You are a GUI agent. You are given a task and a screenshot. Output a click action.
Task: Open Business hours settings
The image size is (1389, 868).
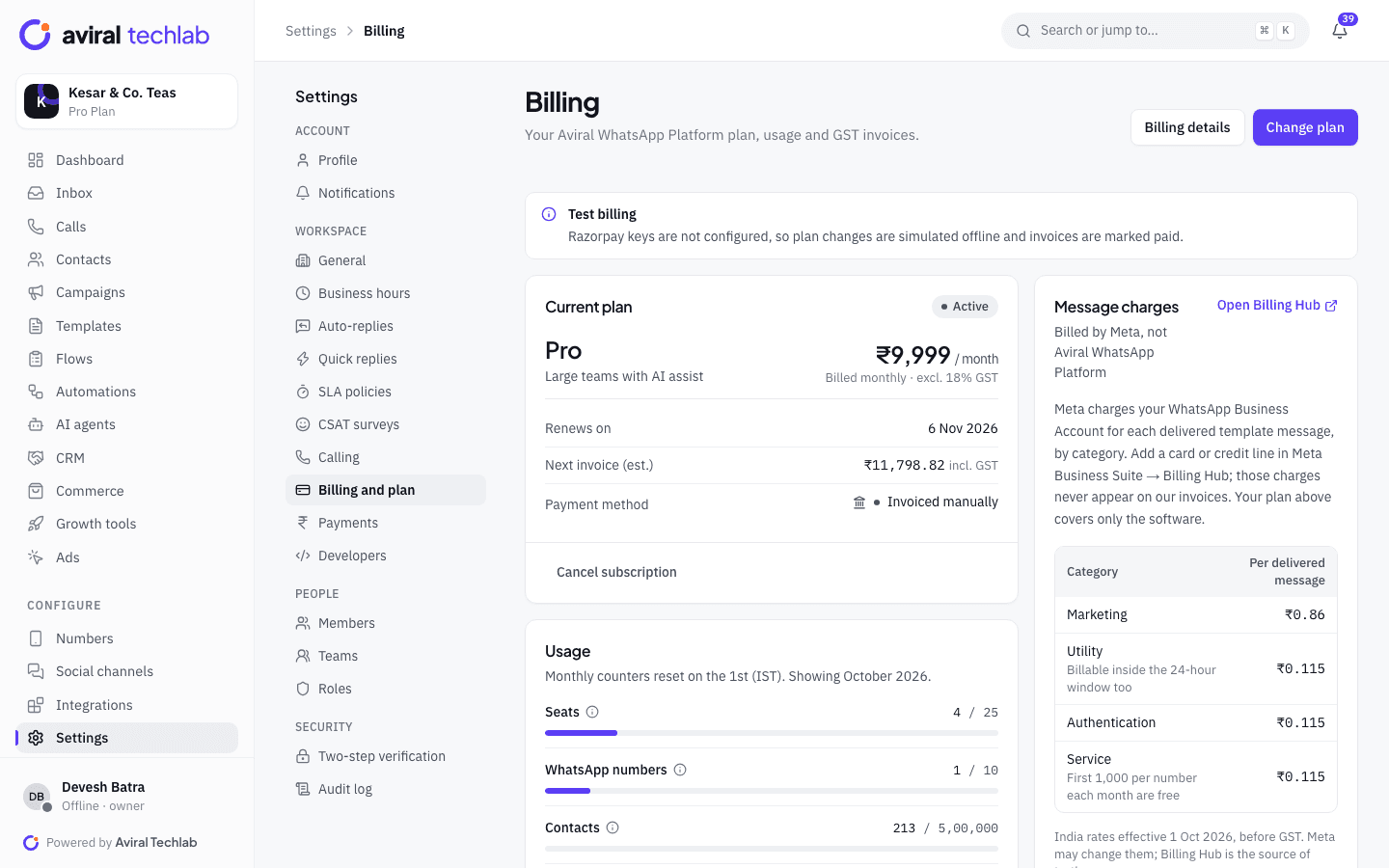[386, 293]
